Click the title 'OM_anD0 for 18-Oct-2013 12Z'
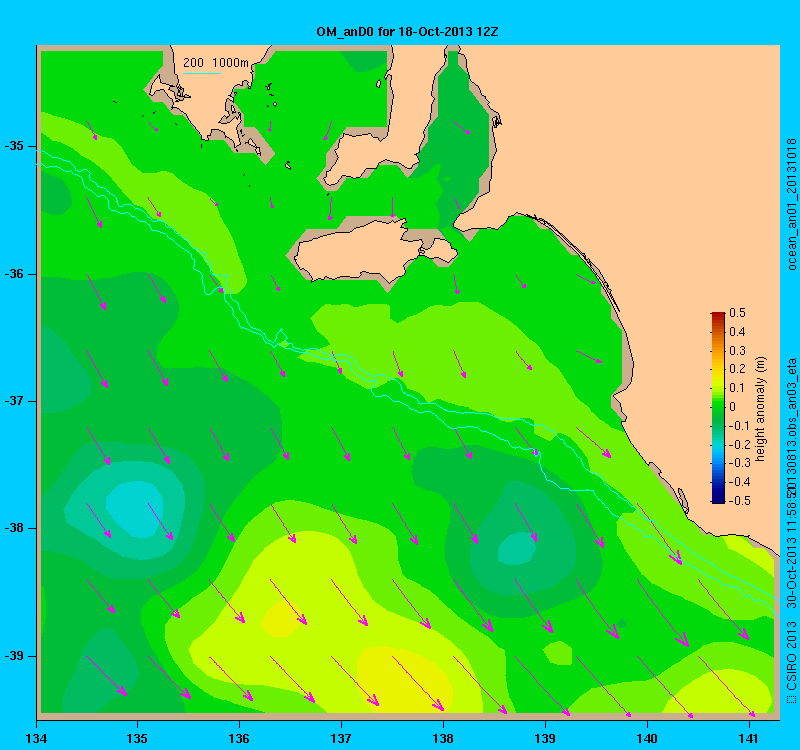 pos(407,32)
